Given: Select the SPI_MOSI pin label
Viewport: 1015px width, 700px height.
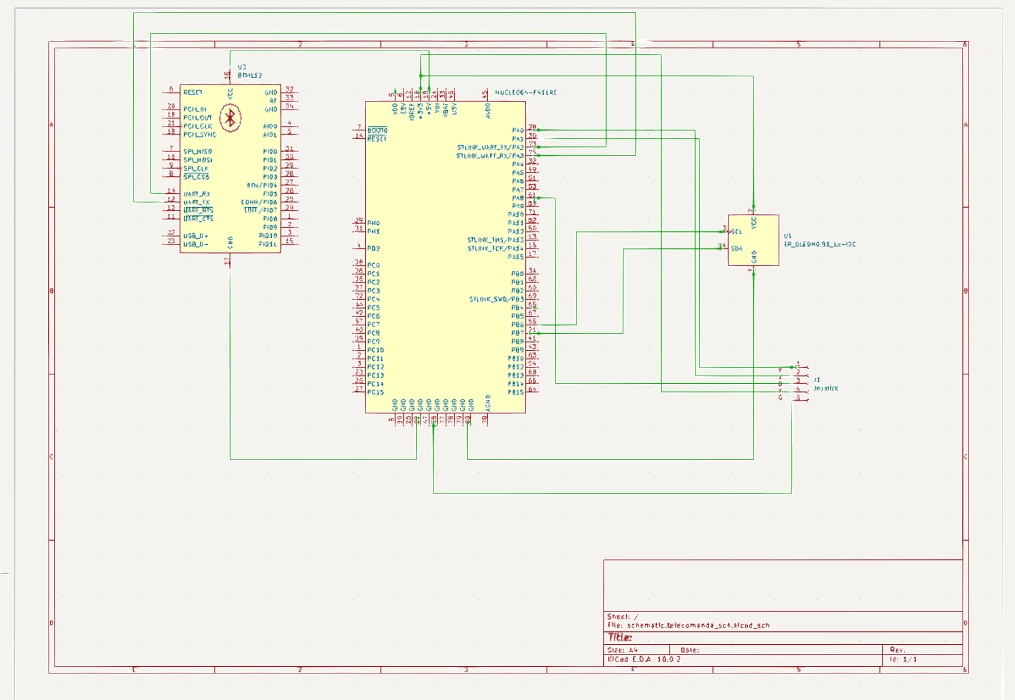Looking at the screenshot, I should tap(197, 160).
